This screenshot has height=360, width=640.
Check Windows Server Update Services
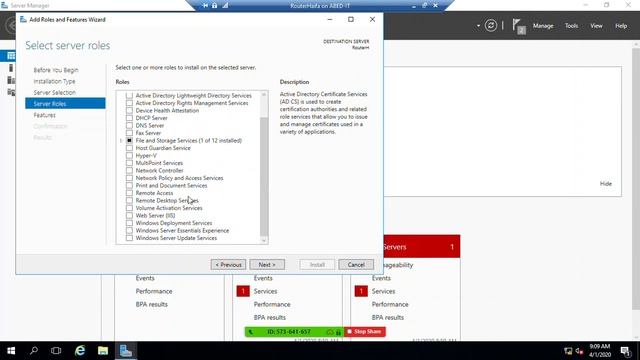tap(129, 238)
